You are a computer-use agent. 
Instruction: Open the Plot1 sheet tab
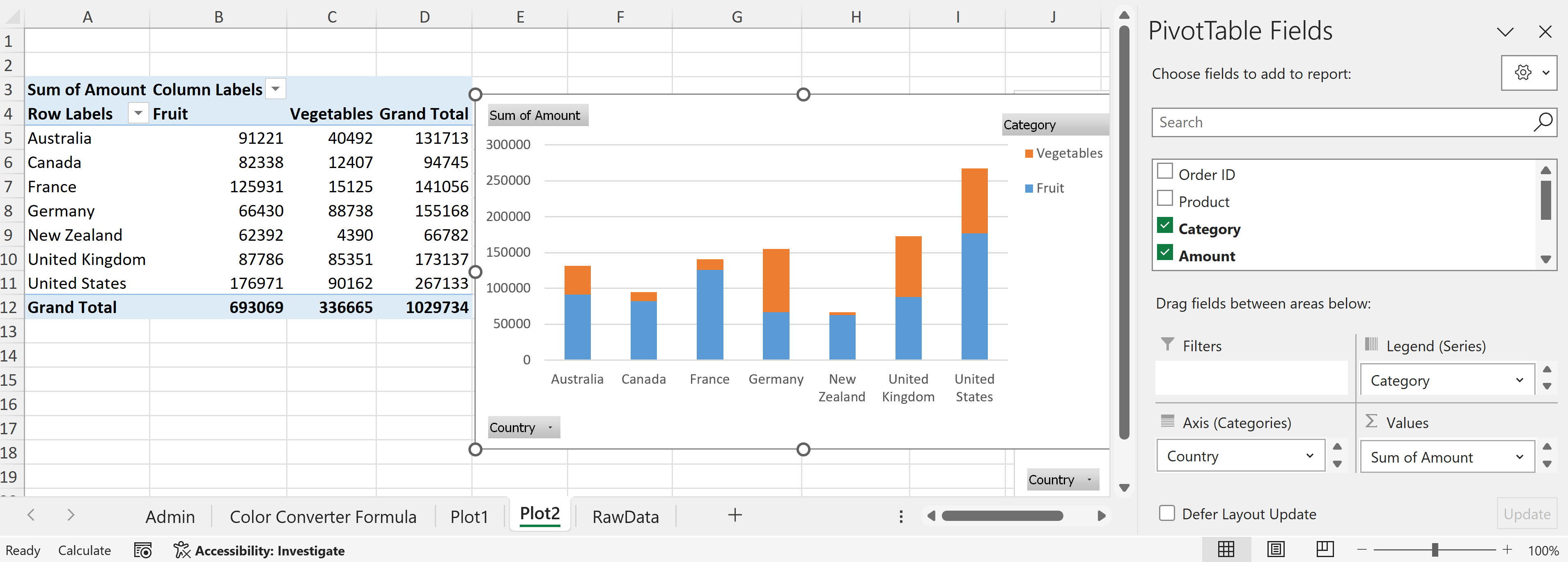(469, 517)
